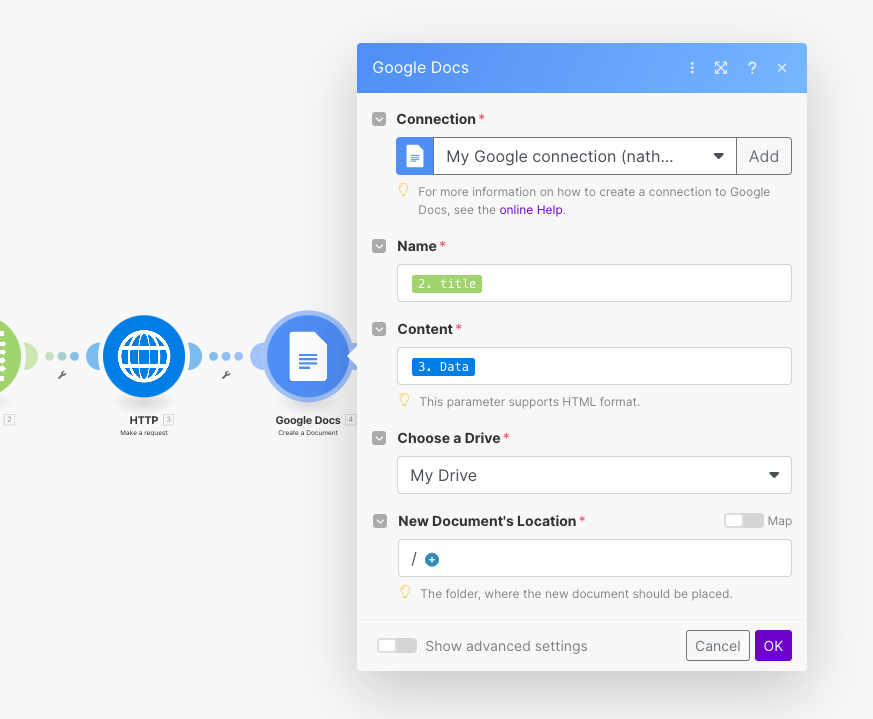Select the Google Docs module on the canvas
Screen dimensions: 873x719
308,356
